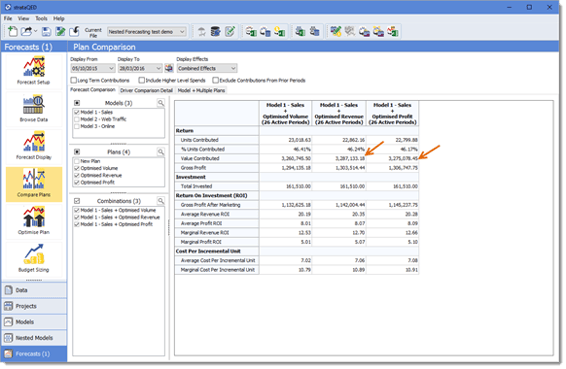Open Forecast Setup in the sidebar
This screenshot has width=566, height=369.
(x=34, y=70)
